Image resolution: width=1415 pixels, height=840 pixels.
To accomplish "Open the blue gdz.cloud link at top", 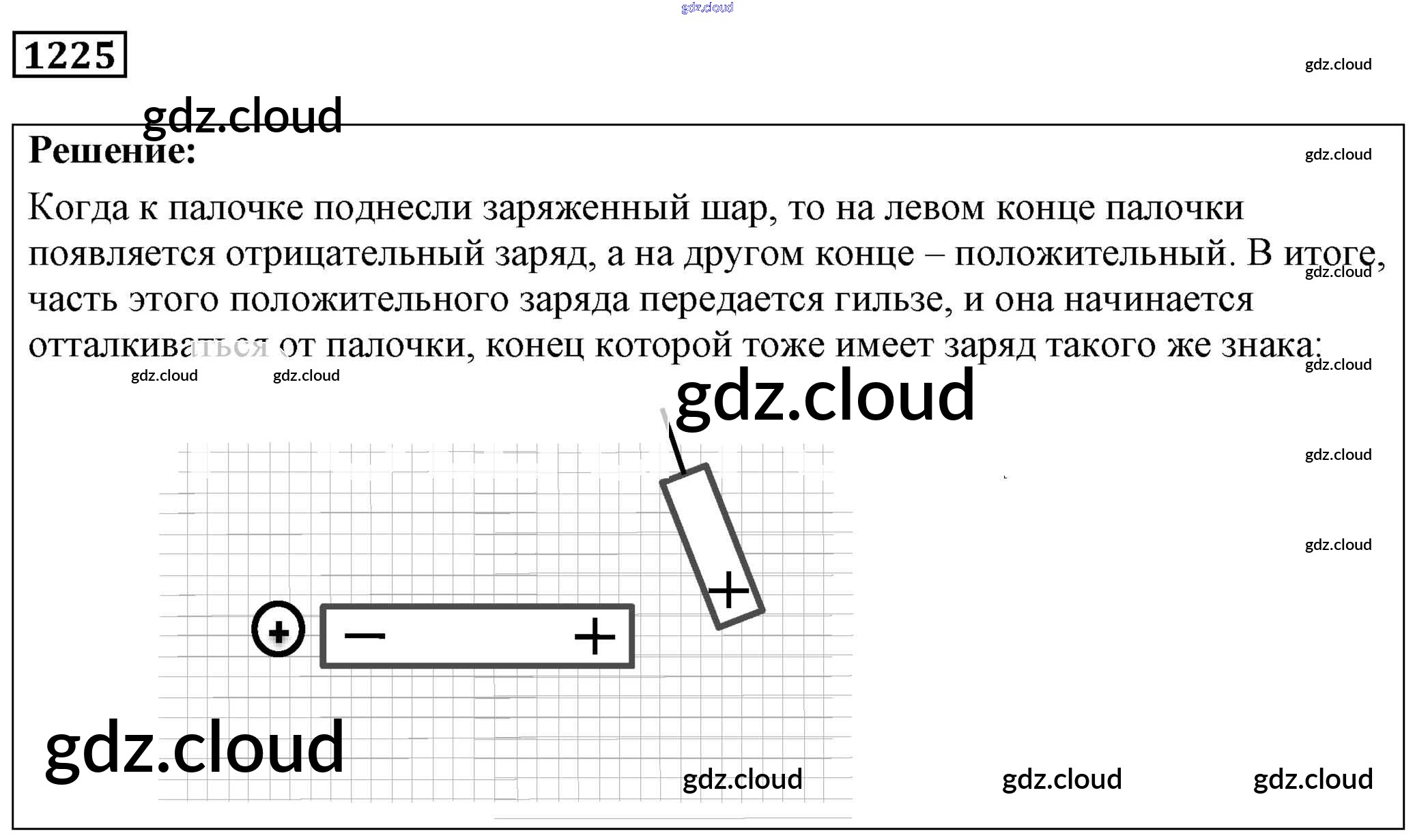I will tap(707, 8).
